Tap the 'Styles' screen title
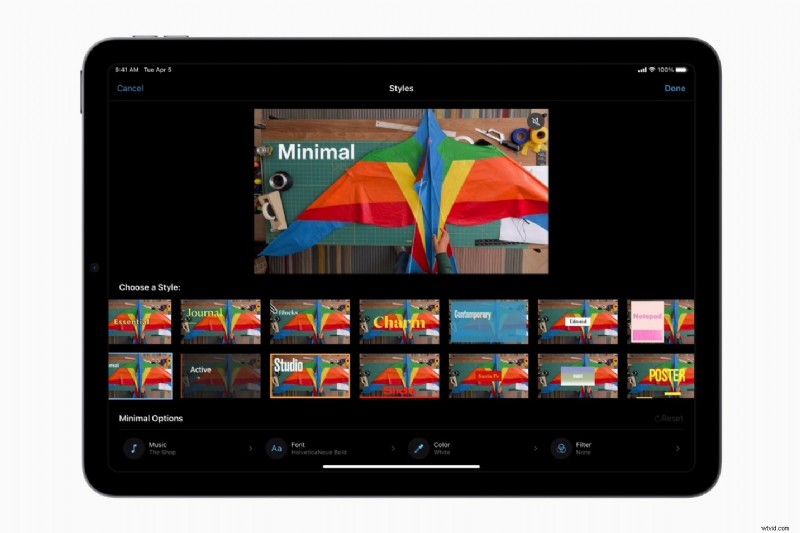Image resolution: width=800 pixels, height=533 pixels. 401,88
